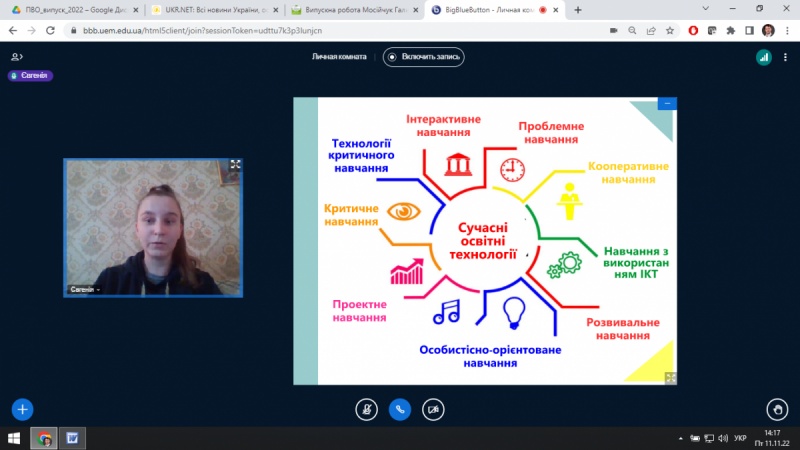This screenshot has height=450, width=800.
Task: Open a new browser tab
Action: pos(578,9)
